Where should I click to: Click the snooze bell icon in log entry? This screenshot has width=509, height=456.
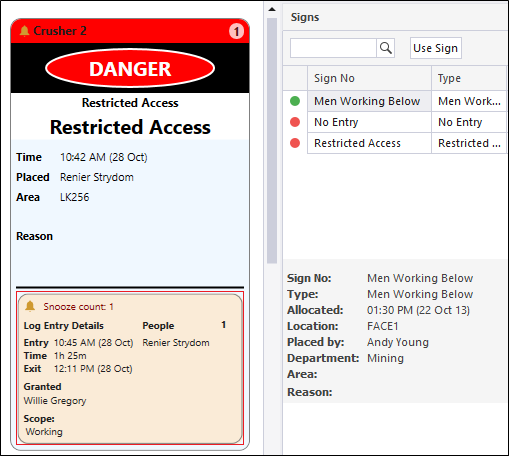pyautogui.click(x=30, y=306)
